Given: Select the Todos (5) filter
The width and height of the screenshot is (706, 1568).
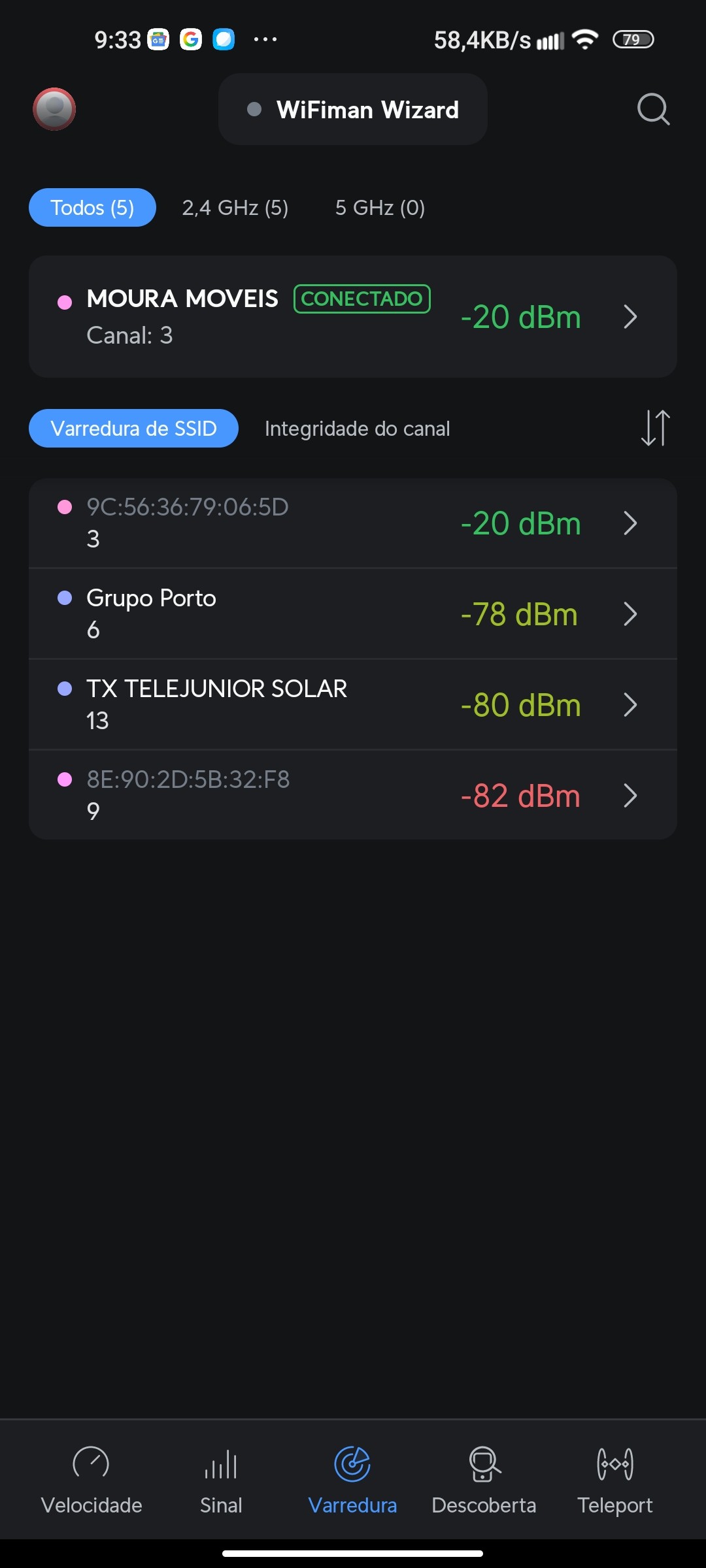Looking at the screenshot, I should (x=92, y=208).
